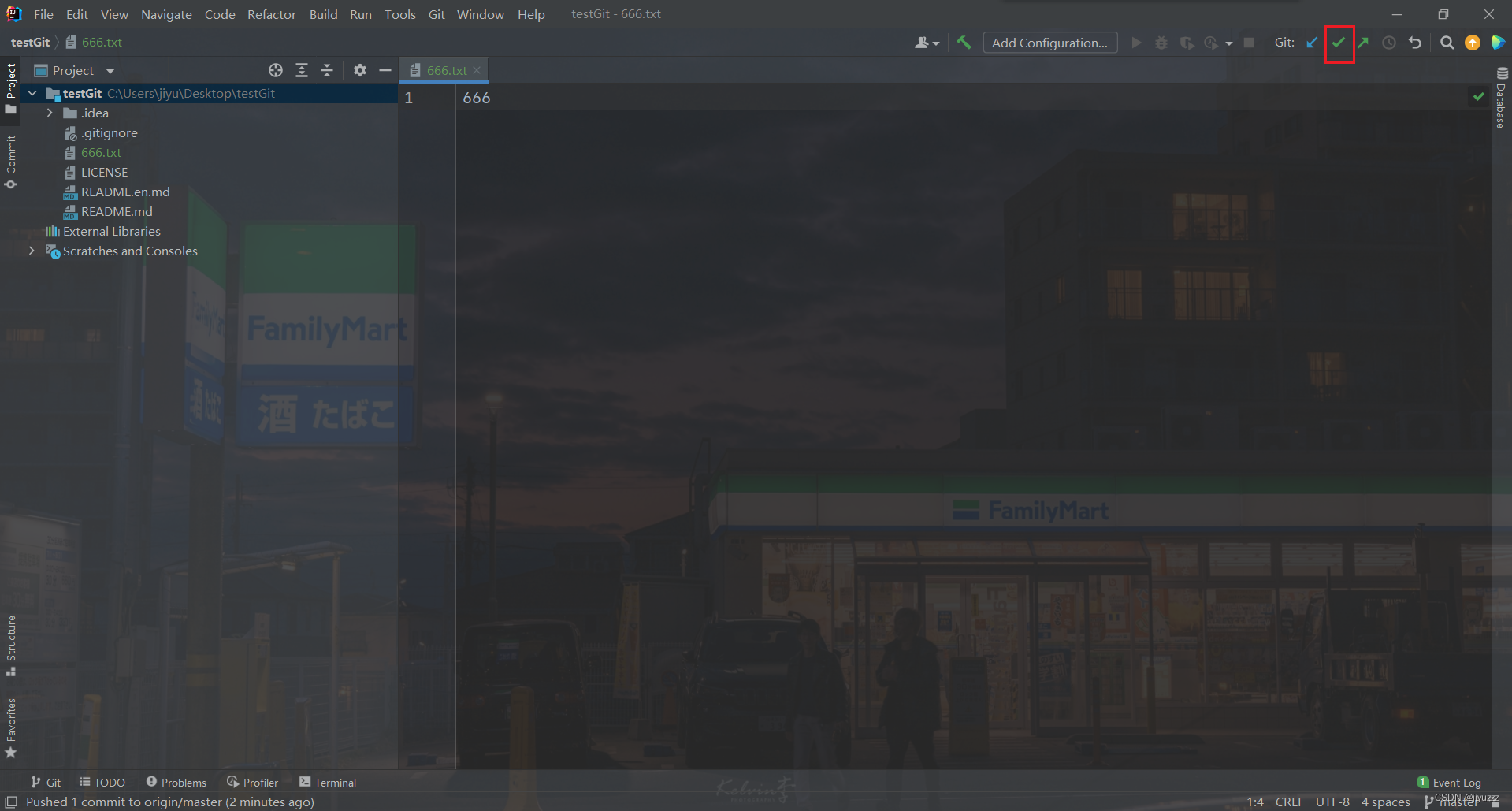
Task: Open the Edit menu
Action: pyautogui.click(x=77, y=14)
